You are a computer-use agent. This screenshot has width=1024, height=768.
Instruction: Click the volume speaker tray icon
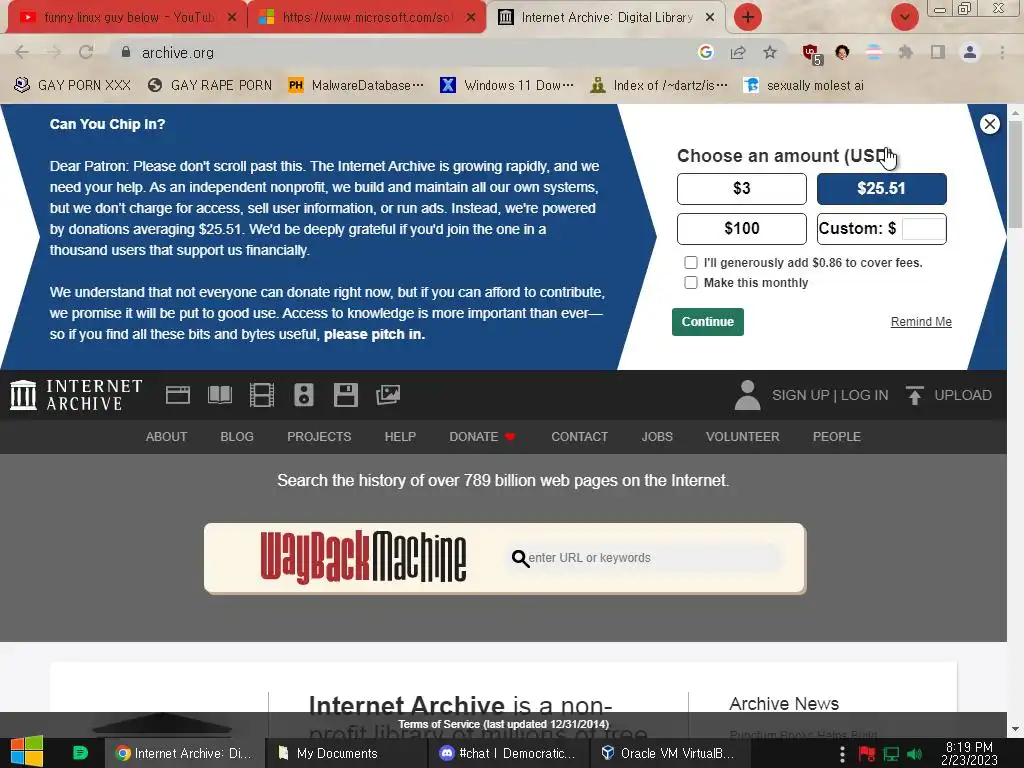pyautogui.click(x=915, y=754)
